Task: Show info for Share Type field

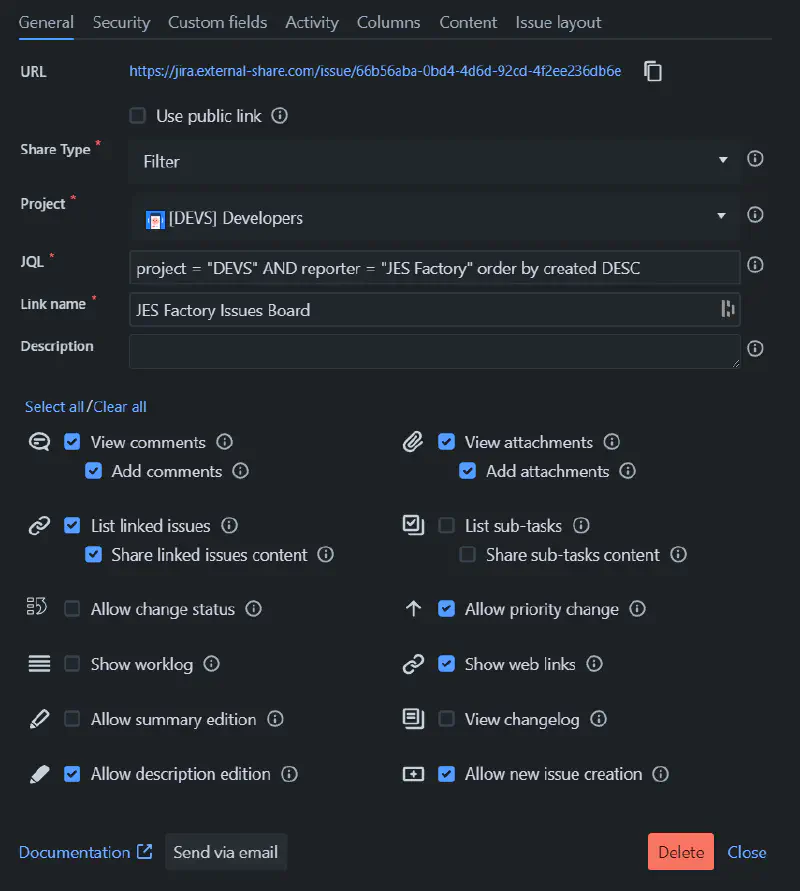Action: pyautogui.click(x=755, y=159)
